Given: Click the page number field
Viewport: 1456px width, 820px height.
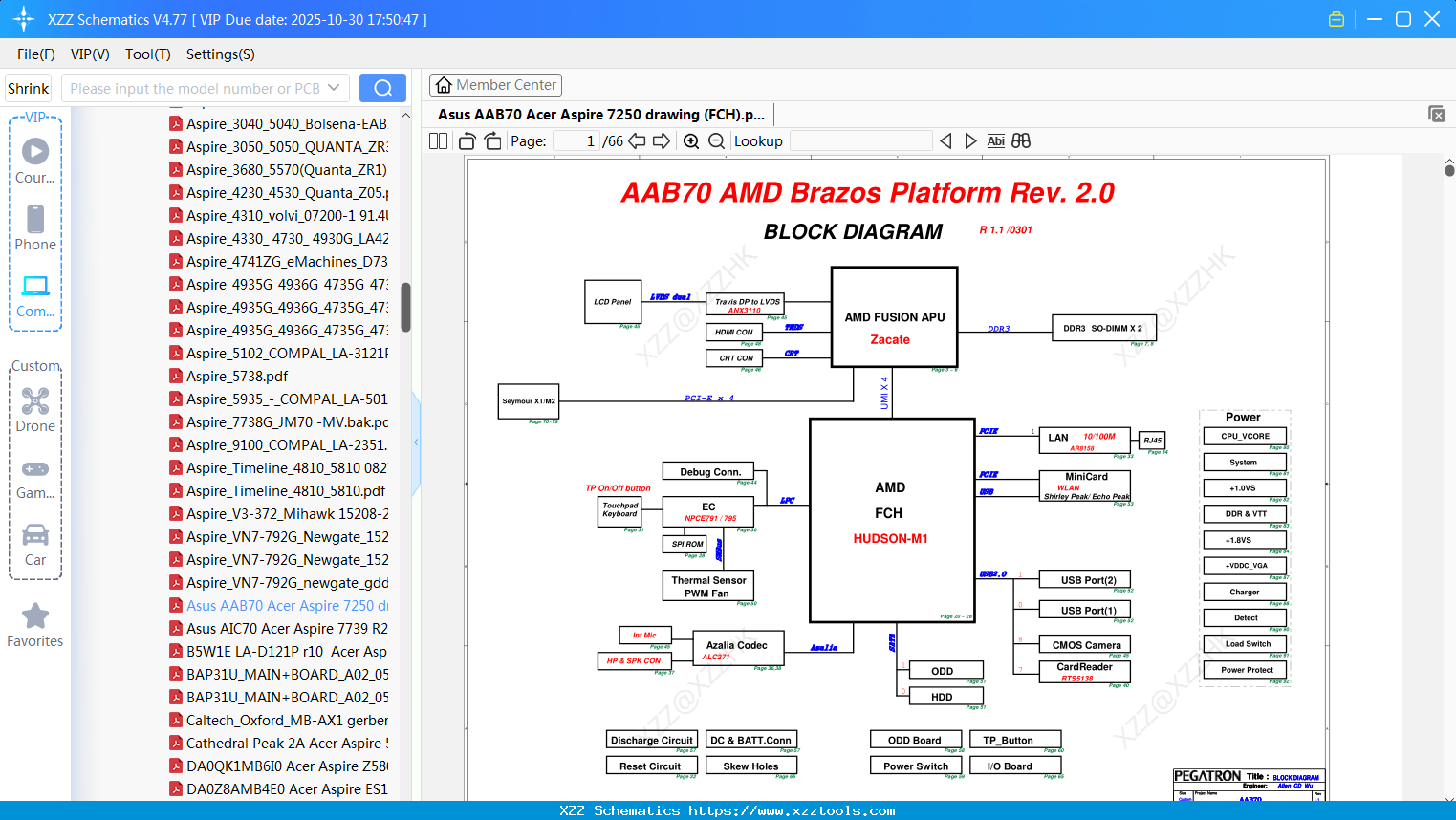Looking at the screenshot, I should (576, 140).
